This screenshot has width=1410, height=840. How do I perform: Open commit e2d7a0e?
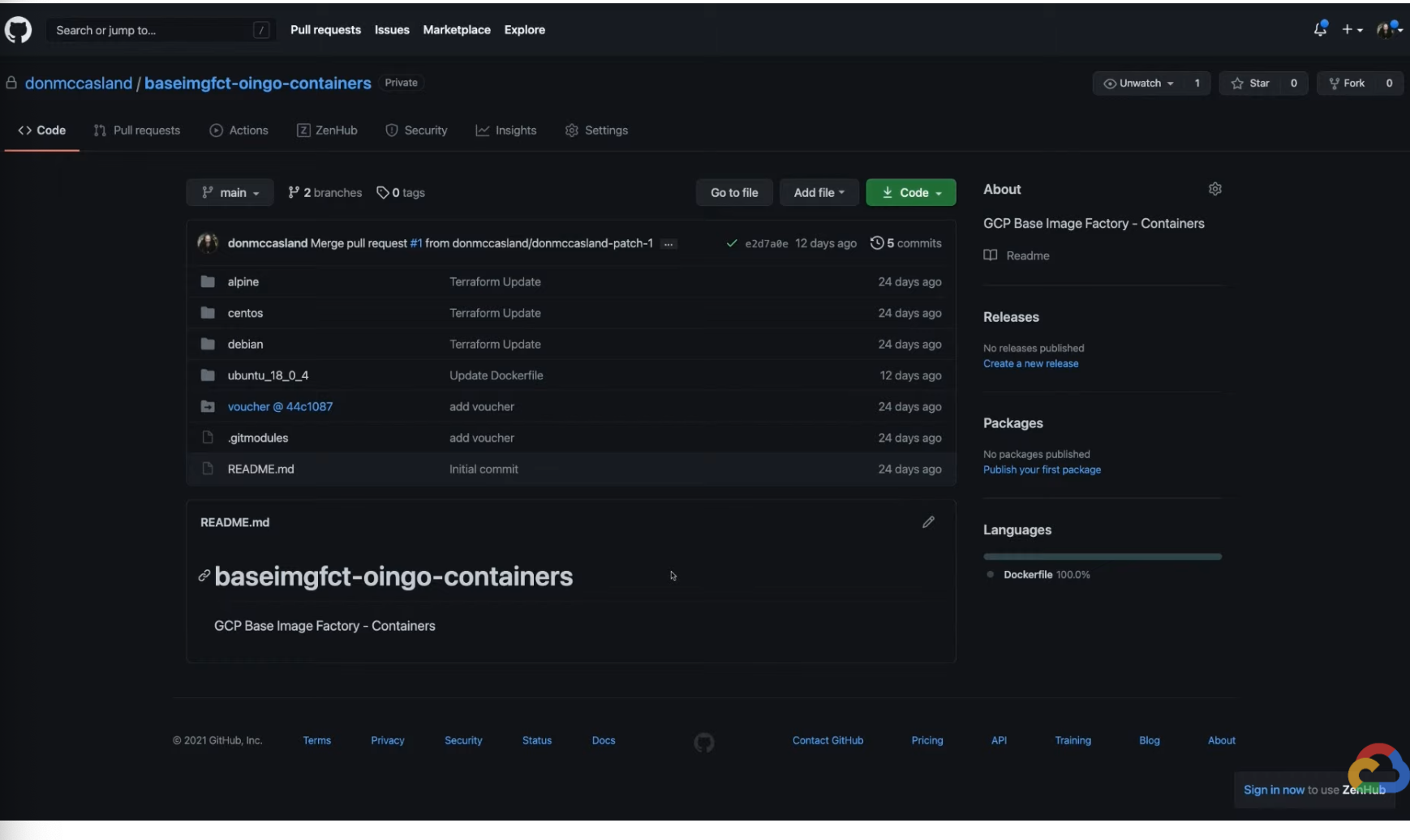point(767,243)
